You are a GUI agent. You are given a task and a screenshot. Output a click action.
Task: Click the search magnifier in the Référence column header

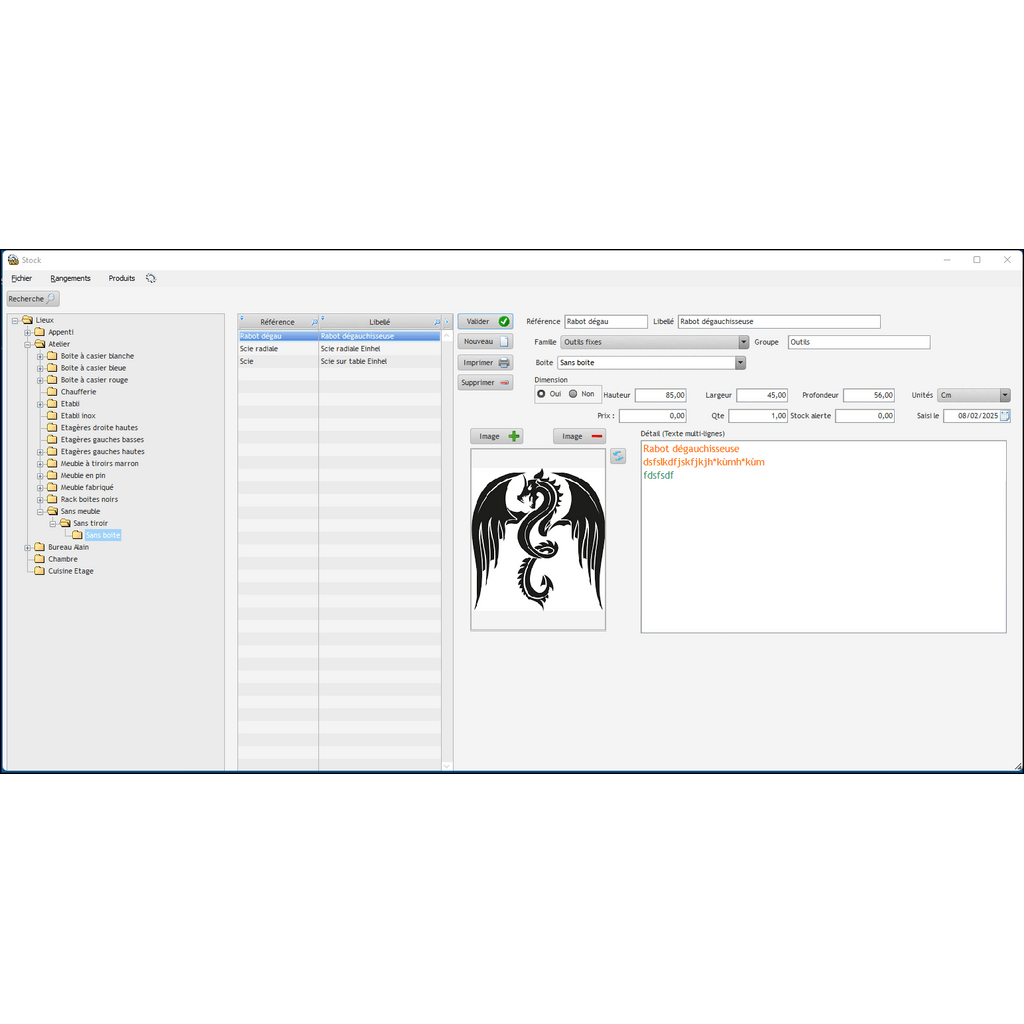pyautogui.click(x=314, y=322)
